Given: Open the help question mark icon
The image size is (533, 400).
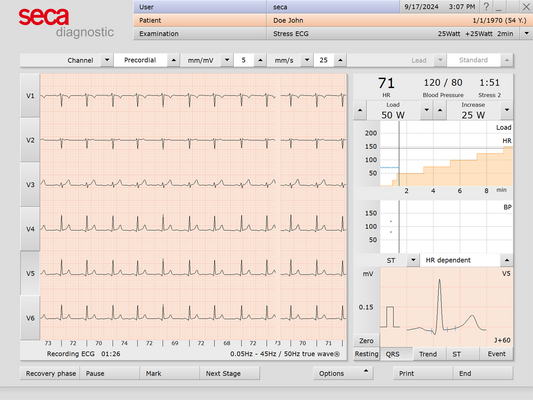Looking at the screenshot, I should click(x=486, y=6).
